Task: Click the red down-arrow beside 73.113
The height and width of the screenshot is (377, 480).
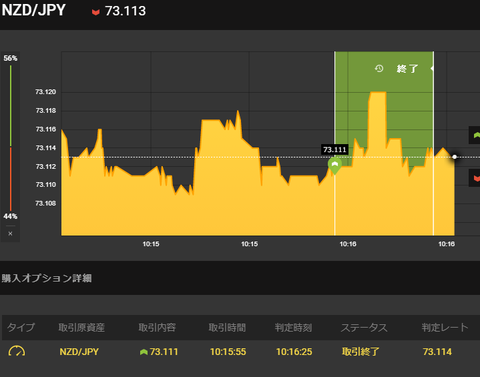Action: (x=96, y=12)
